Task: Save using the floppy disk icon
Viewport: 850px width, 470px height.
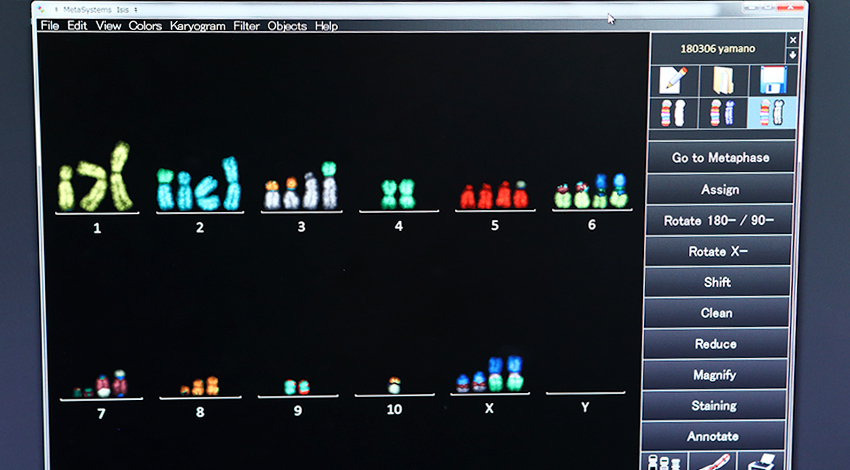Action: [772, 81]
